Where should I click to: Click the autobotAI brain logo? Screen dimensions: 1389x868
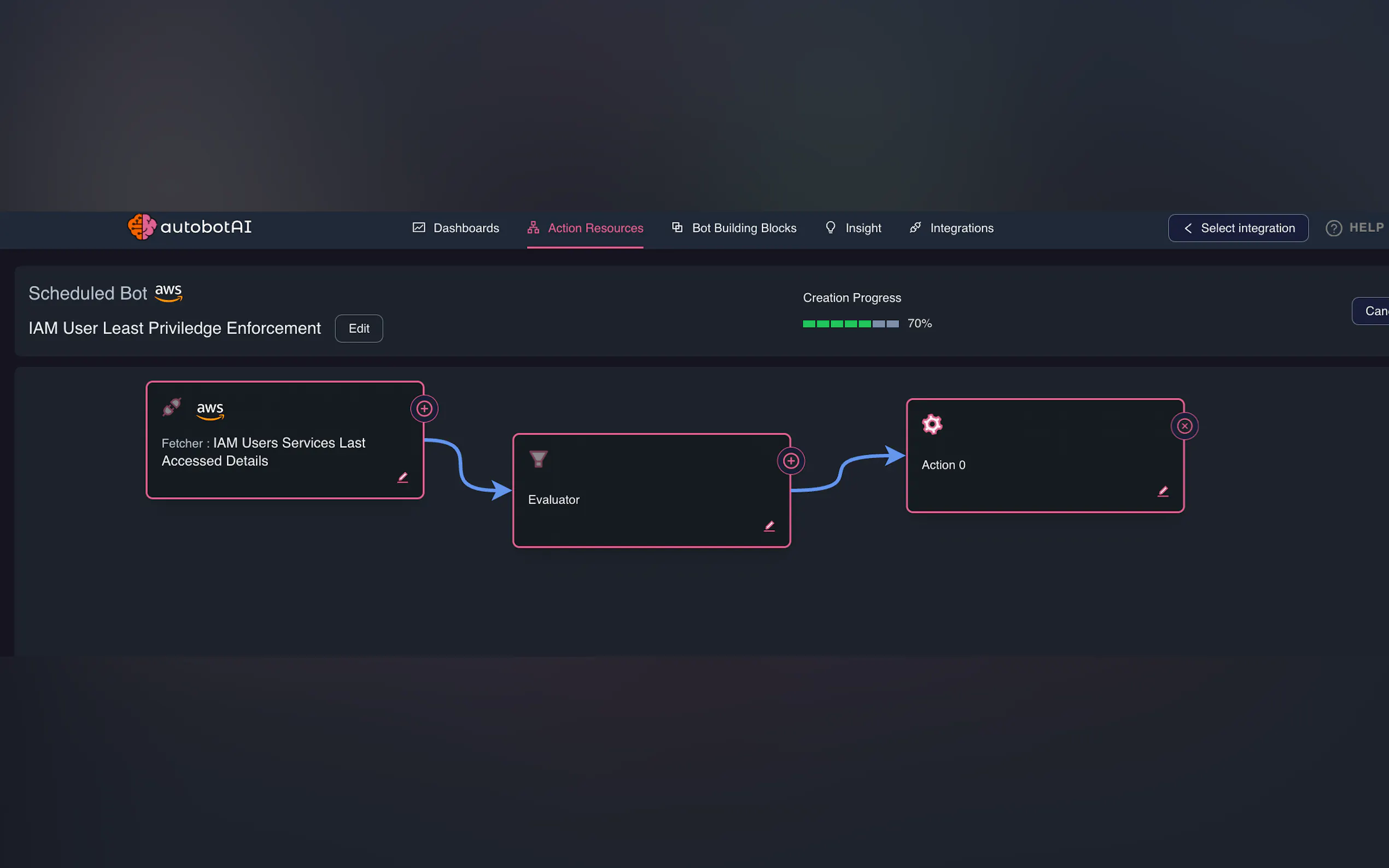pyautogui.click(x=142, y=227)
